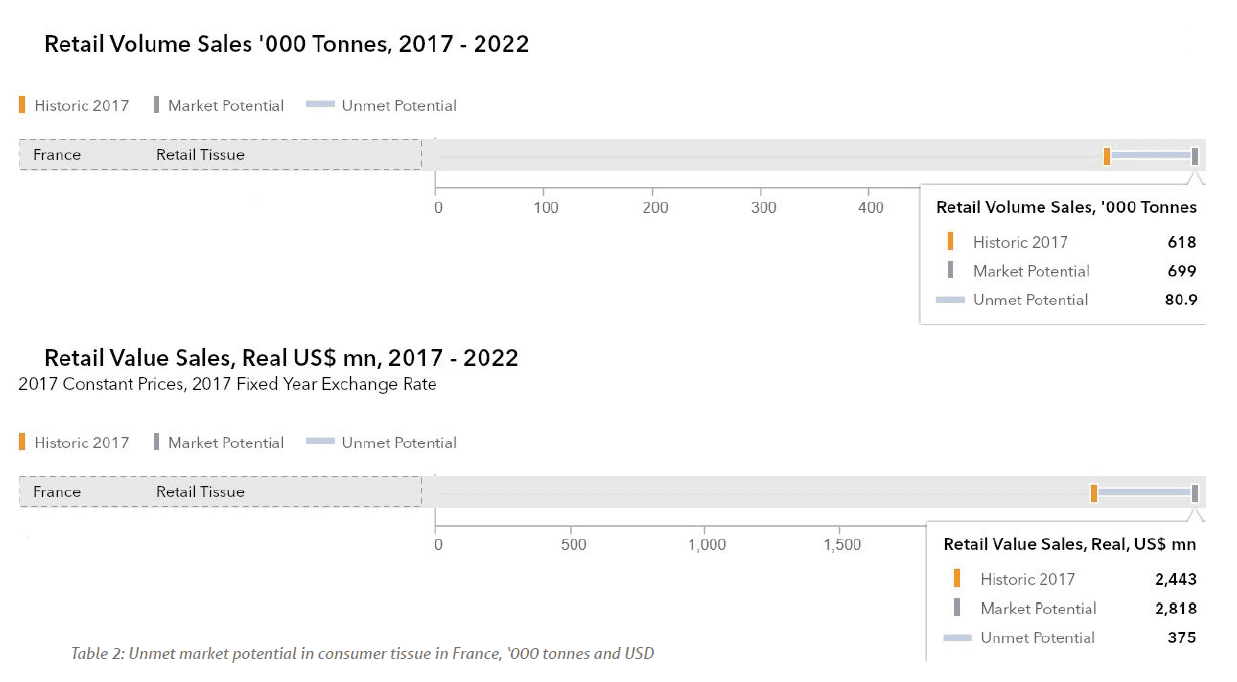The width and height of the screenshot is (1237, 682).
Task: Toggle Unmet Potential legend in volume chart
Action: [381, 105]
